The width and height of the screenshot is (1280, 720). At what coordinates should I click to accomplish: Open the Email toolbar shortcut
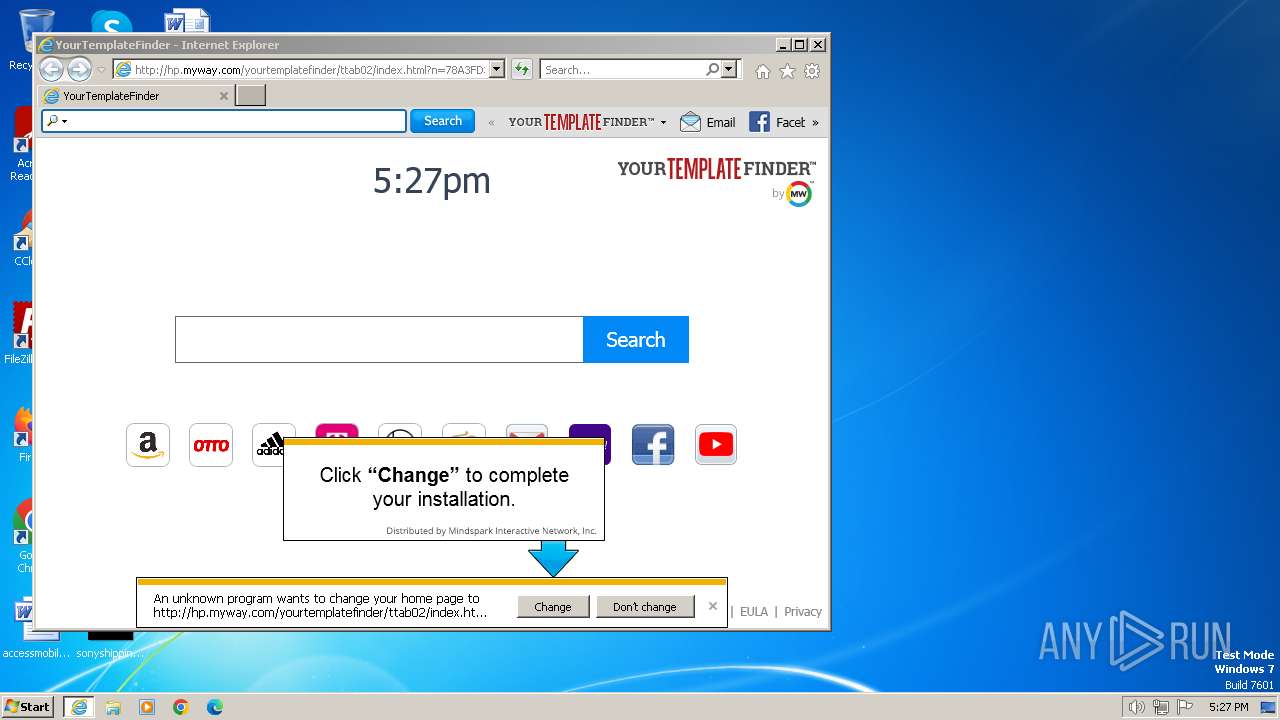pyautogui.click(x=707, y=122)
